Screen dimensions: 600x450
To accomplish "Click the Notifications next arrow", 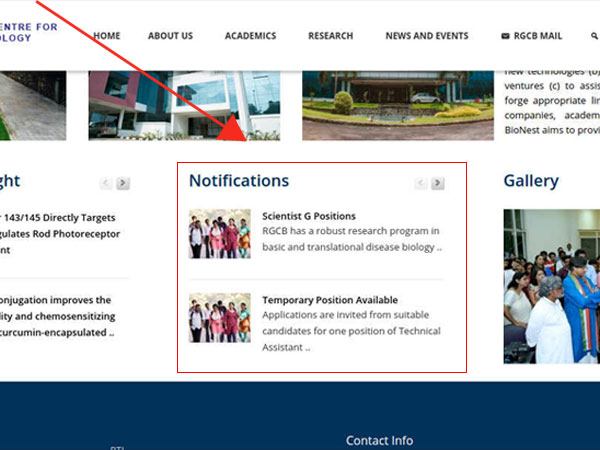I will 438,183.
